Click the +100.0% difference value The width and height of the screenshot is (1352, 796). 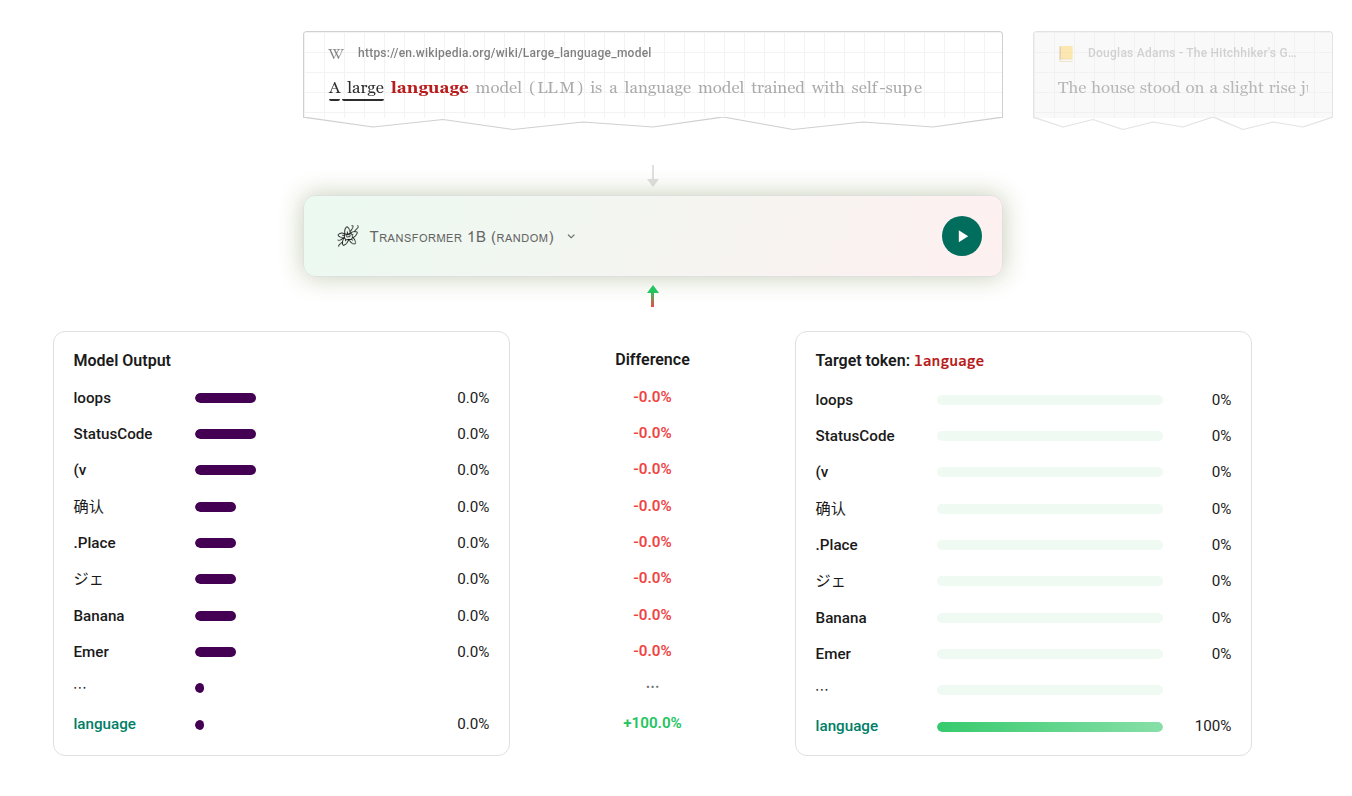point(652,723)
